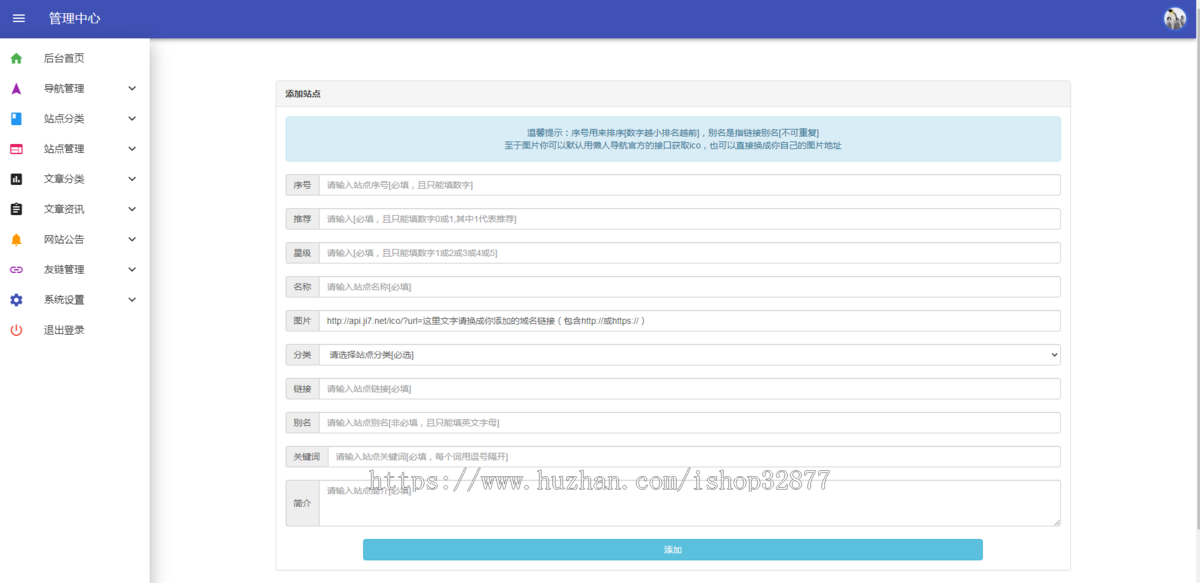
Task: Click the 温馨提示 notice text
Action: (x=673, y=139)
